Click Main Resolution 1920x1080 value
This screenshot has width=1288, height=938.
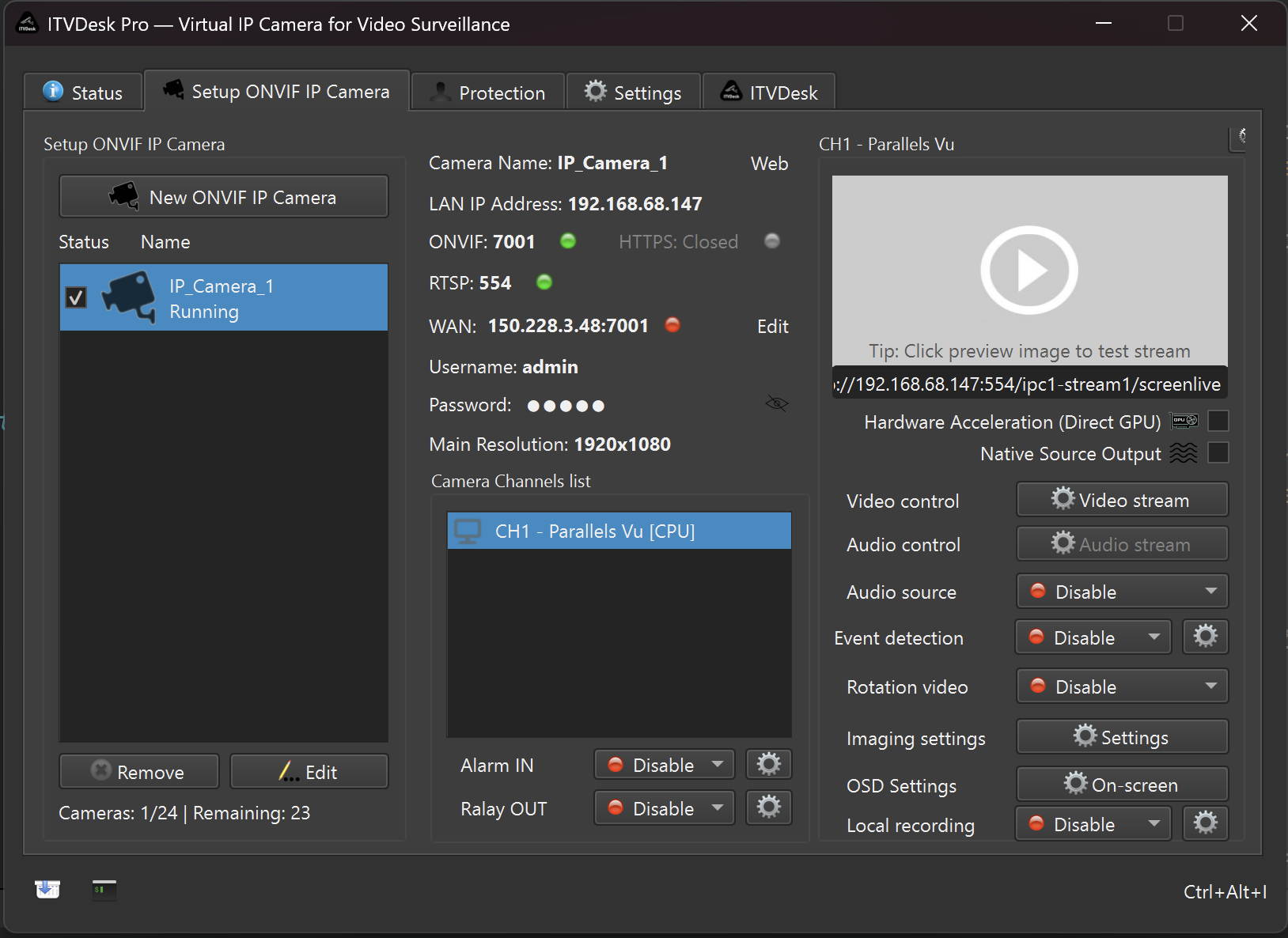(622, 444)
